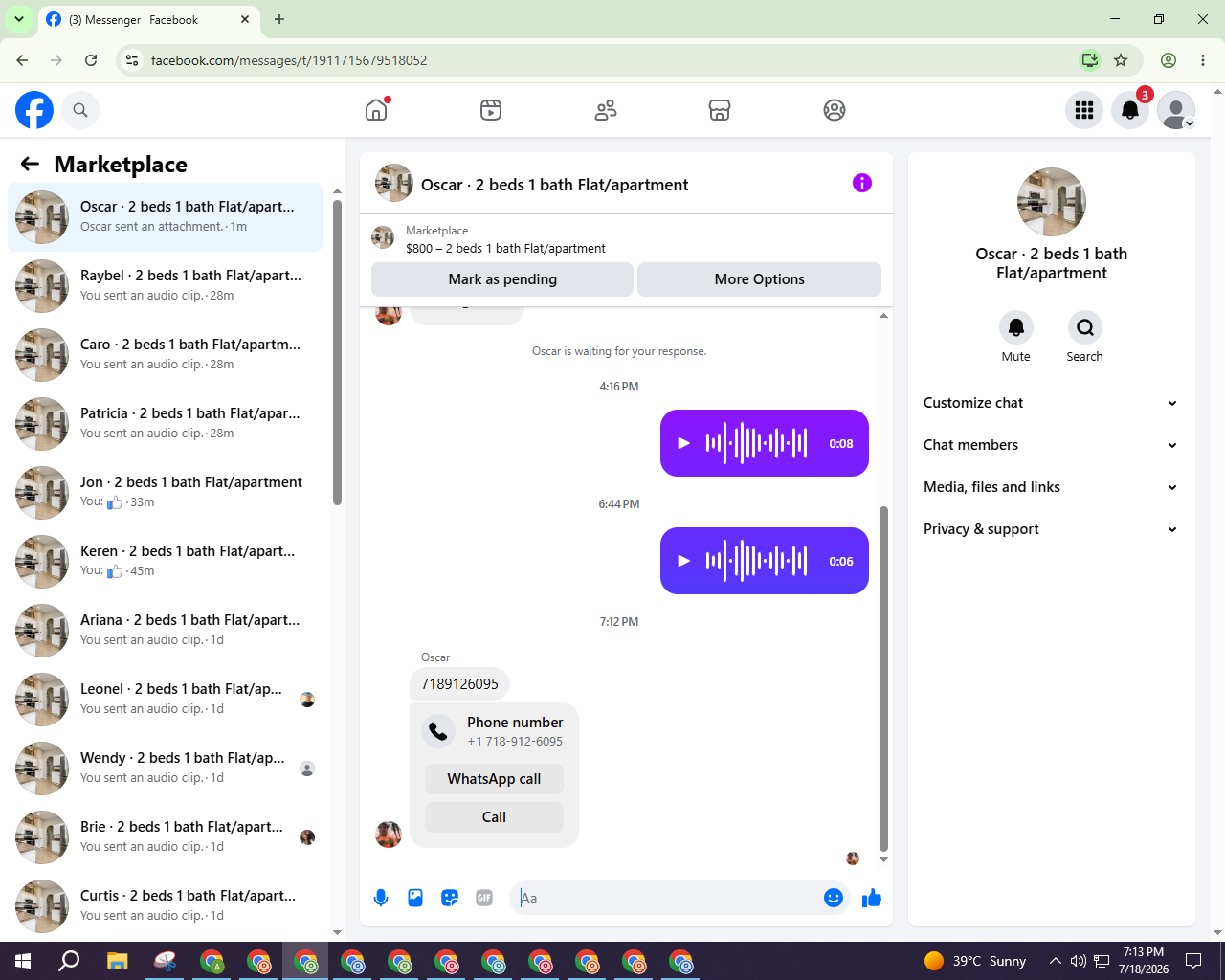The image size is (1225, 980).
Task: Pick a GIF using the GIF icon
Action: click(x=484, y=898)
